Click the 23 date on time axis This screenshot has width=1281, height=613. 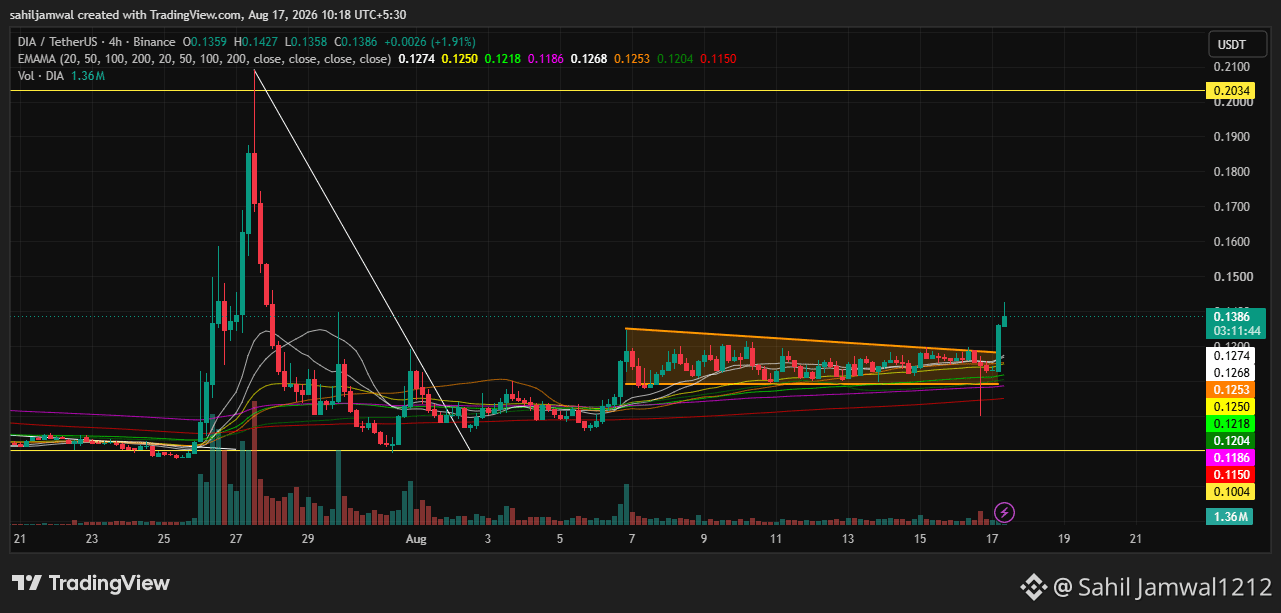92,539
